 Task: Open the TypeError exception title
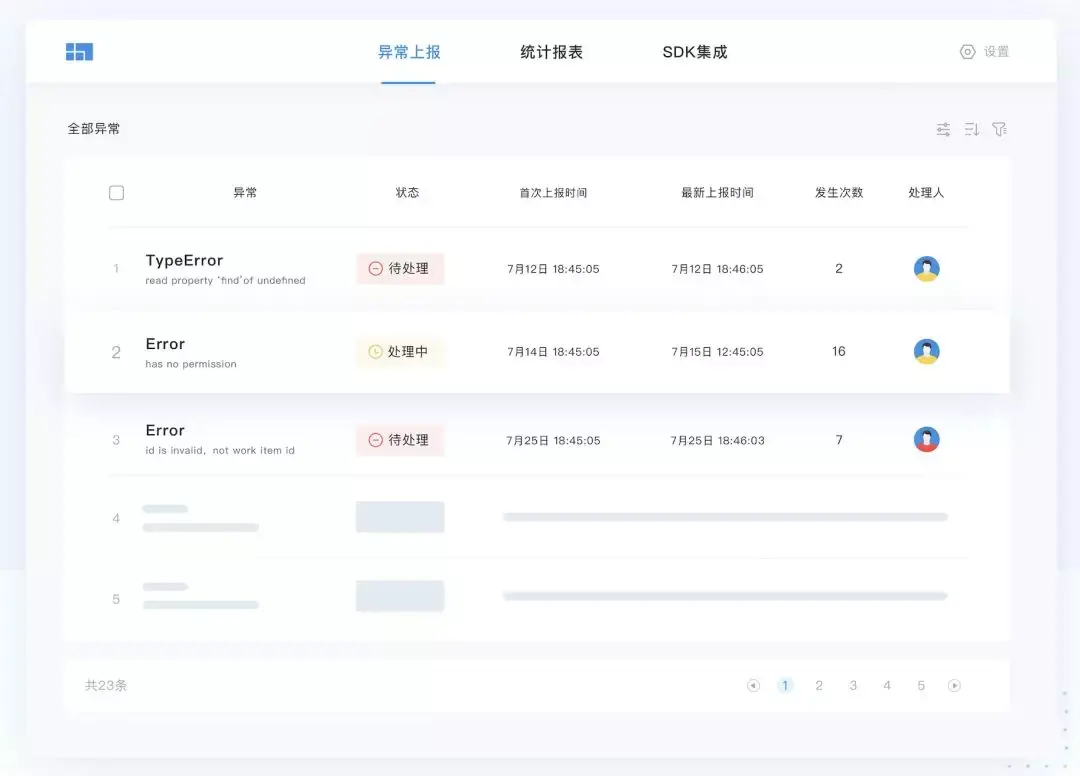click(184, 260)
